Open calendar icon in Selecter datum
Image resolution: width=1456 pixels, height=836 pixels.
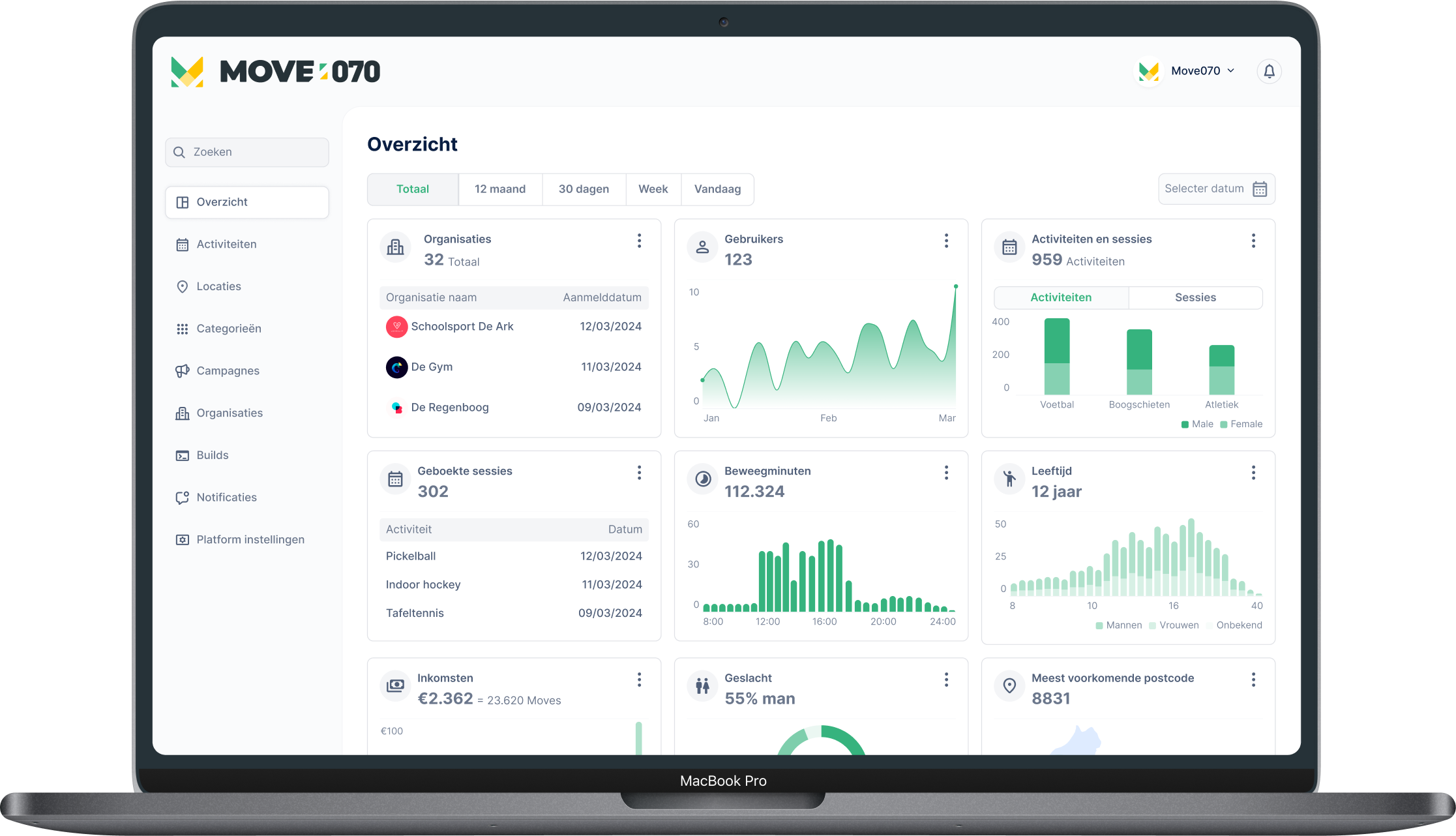click(1260, 189)
